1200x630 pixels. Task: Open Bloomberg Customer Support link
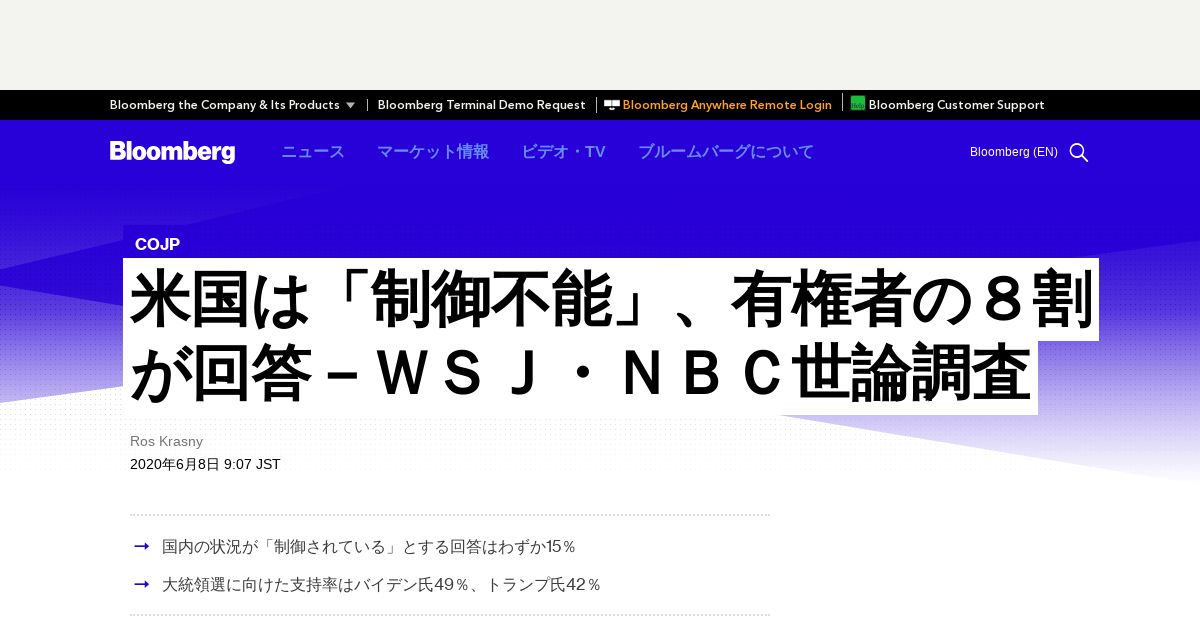coord(956,105)
